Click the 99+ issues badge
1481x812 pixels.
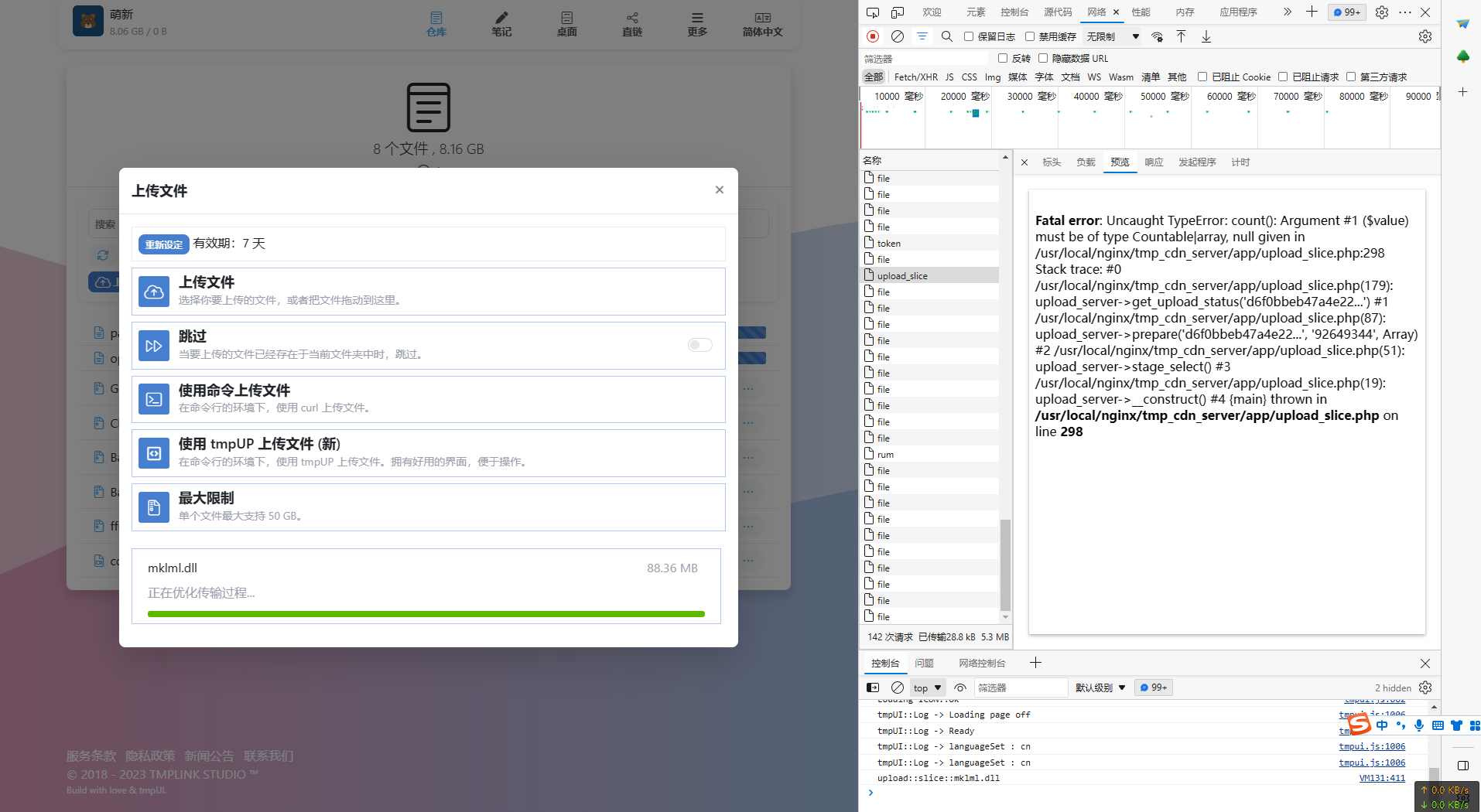coord(1347,12)
